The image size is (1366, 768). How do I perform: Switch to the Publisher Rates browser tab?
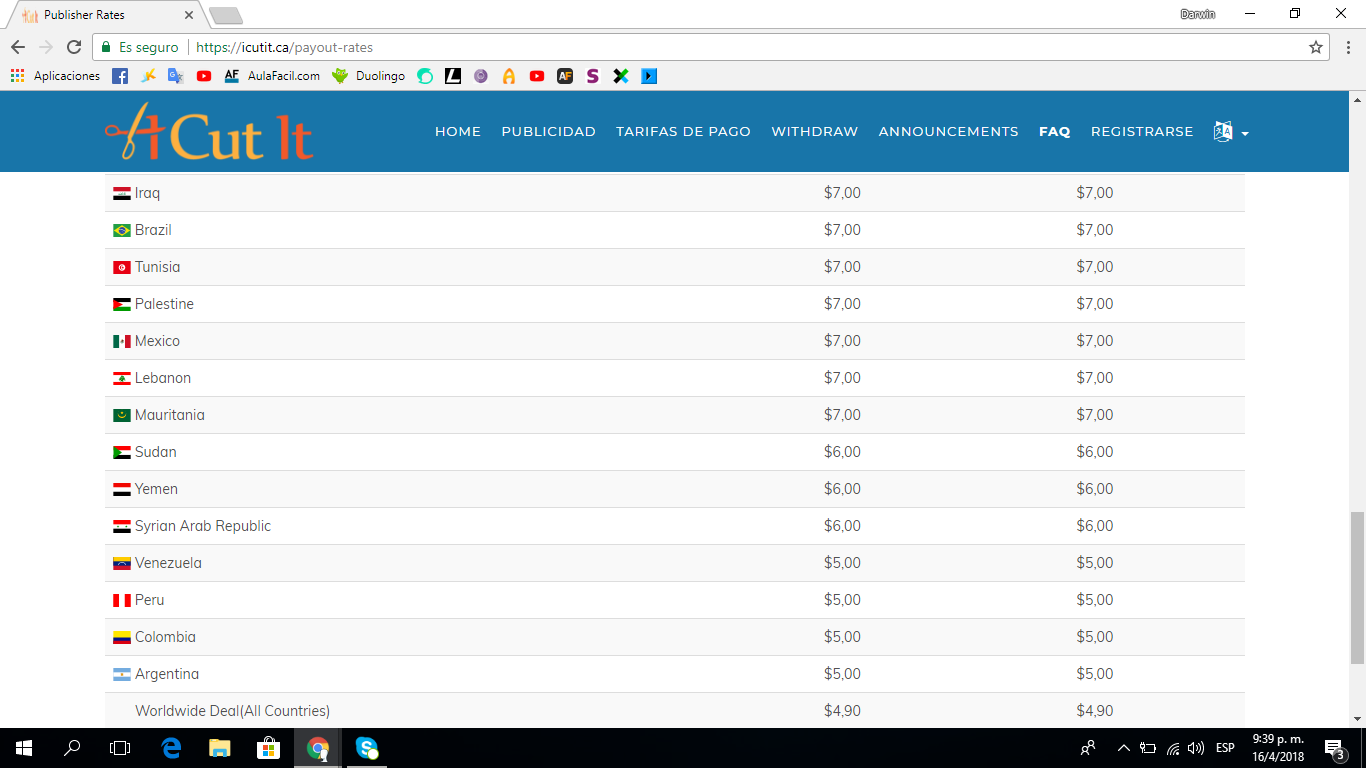[x=85, y=15]
